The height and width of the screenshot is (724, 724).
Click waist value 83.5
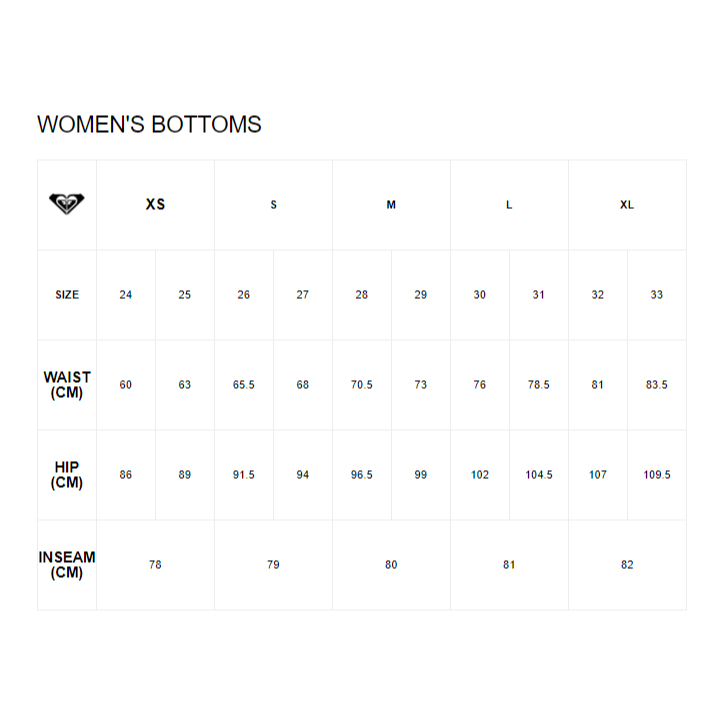click(x=657, y=385)
